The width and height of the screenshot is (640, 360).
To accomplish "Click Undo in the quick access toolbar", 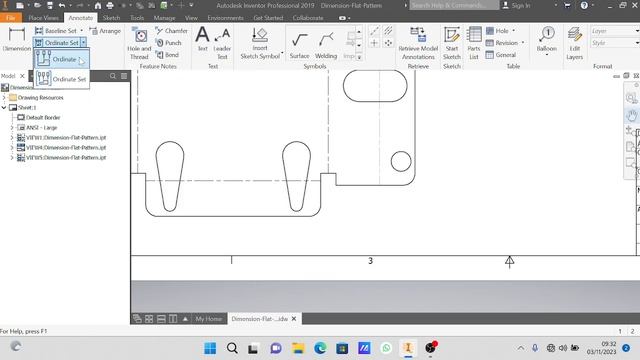I will pyautogui.click(x=62, y=5).
